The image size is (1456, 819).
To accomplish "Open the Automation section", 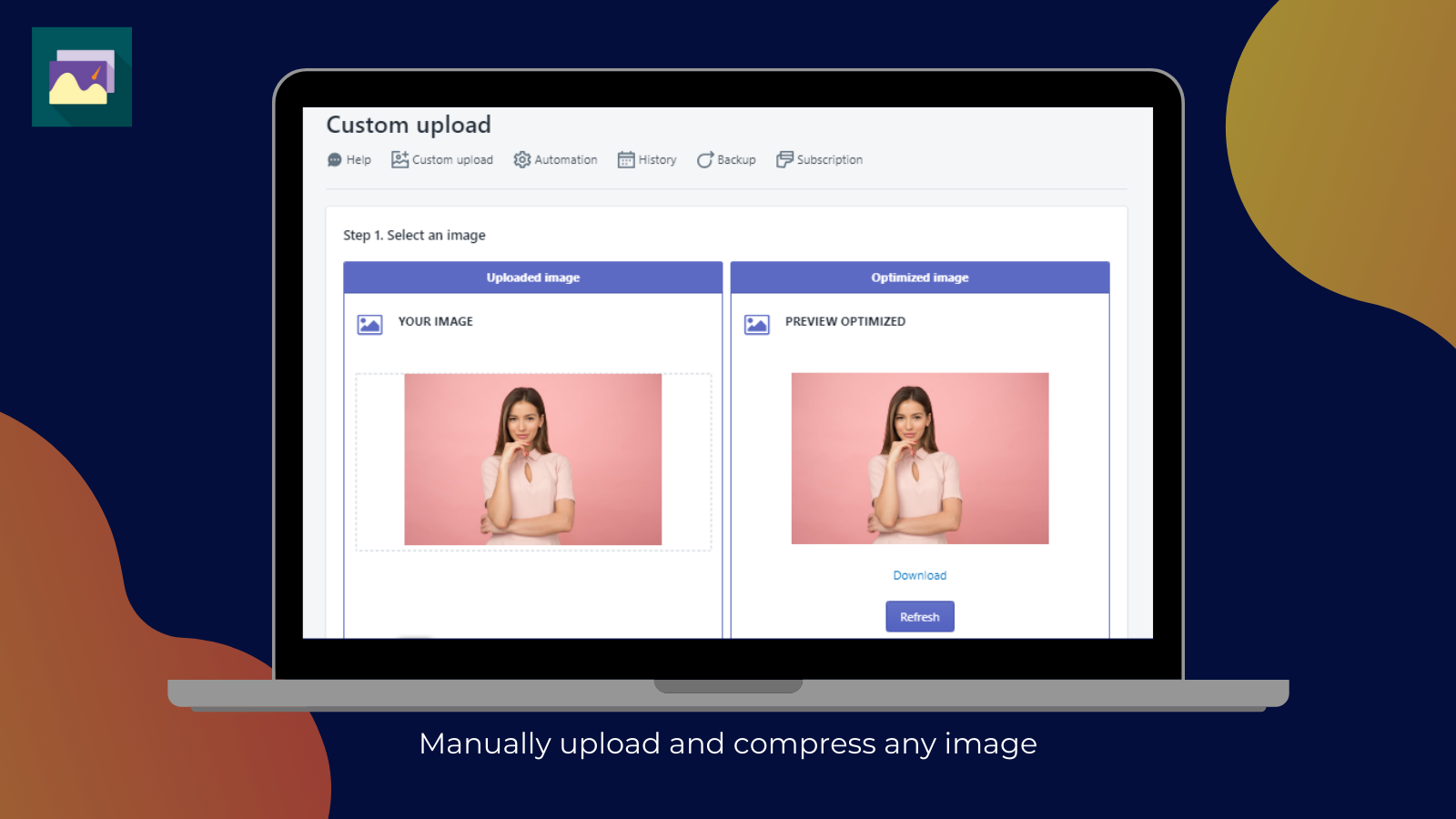I will pos(555,160).
